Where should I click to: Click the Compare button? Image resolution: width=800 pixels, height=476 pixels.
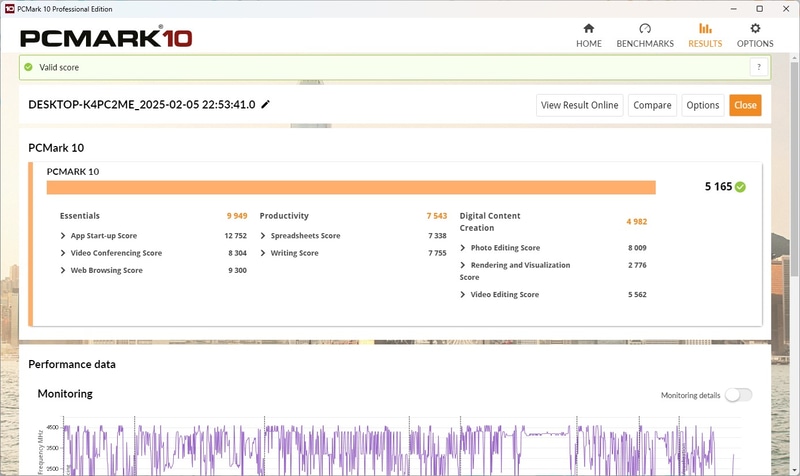(652, 105)
